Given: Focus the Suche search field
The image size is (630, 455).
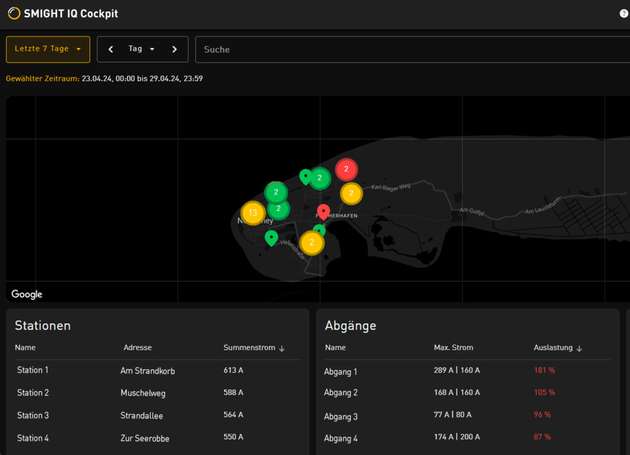Looking at the screenshot, I should pyautogui.click(x=412, y=49).
